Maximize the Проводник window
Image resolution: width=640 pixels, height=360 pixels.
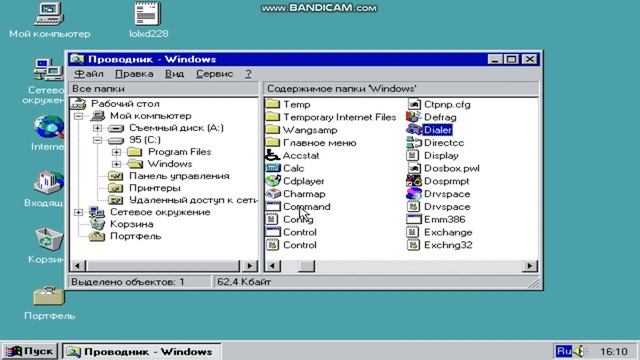(x=511, y=59)
